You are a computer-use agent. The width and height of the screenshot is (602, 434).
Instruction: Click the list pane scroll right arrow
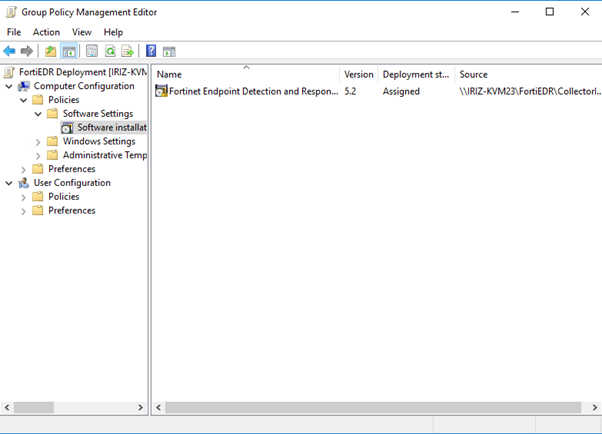595,407
